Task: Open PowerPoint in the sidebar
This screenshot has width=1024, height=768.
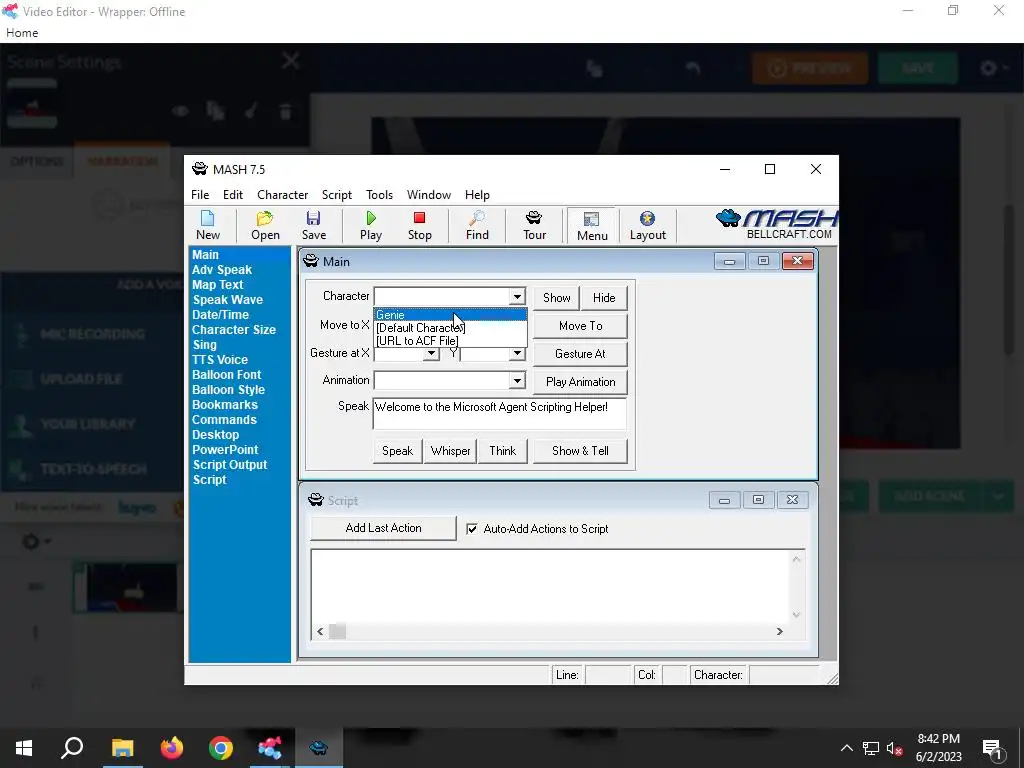Action: pyautogui.click(x=225, y=450)
